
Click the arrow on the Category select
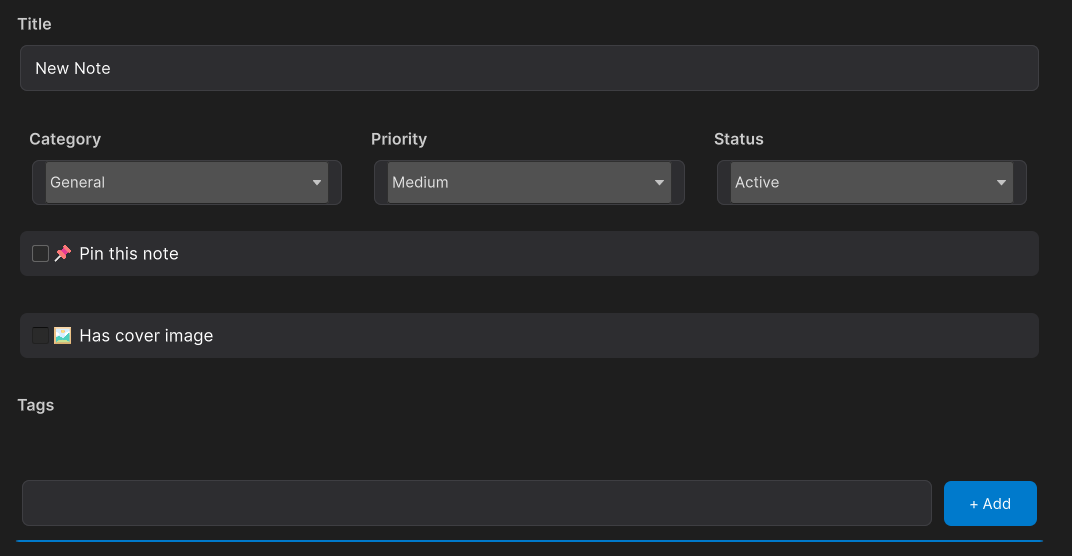(317, 183)
